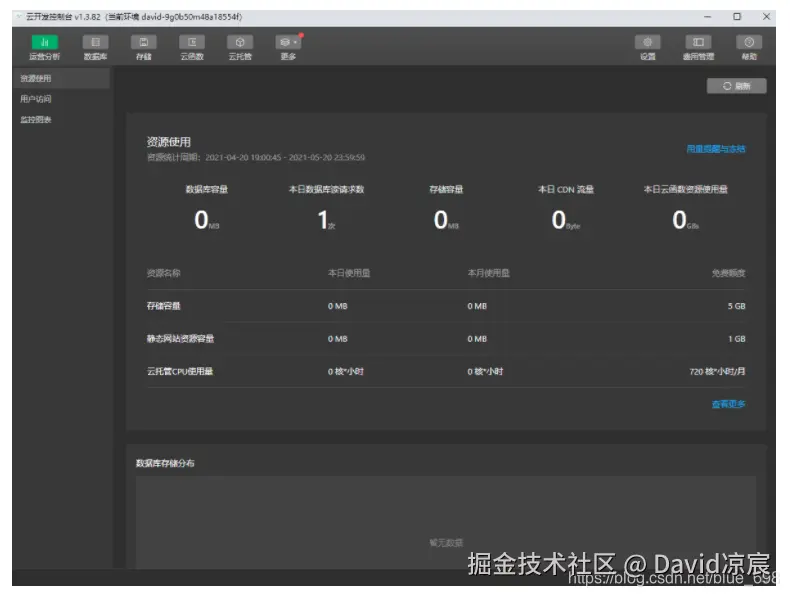Click 本日使用量 0 核*小时 in 云托管CPU使用量 row
This screenshot has height=597, width=790.
[x=346, y=371]
